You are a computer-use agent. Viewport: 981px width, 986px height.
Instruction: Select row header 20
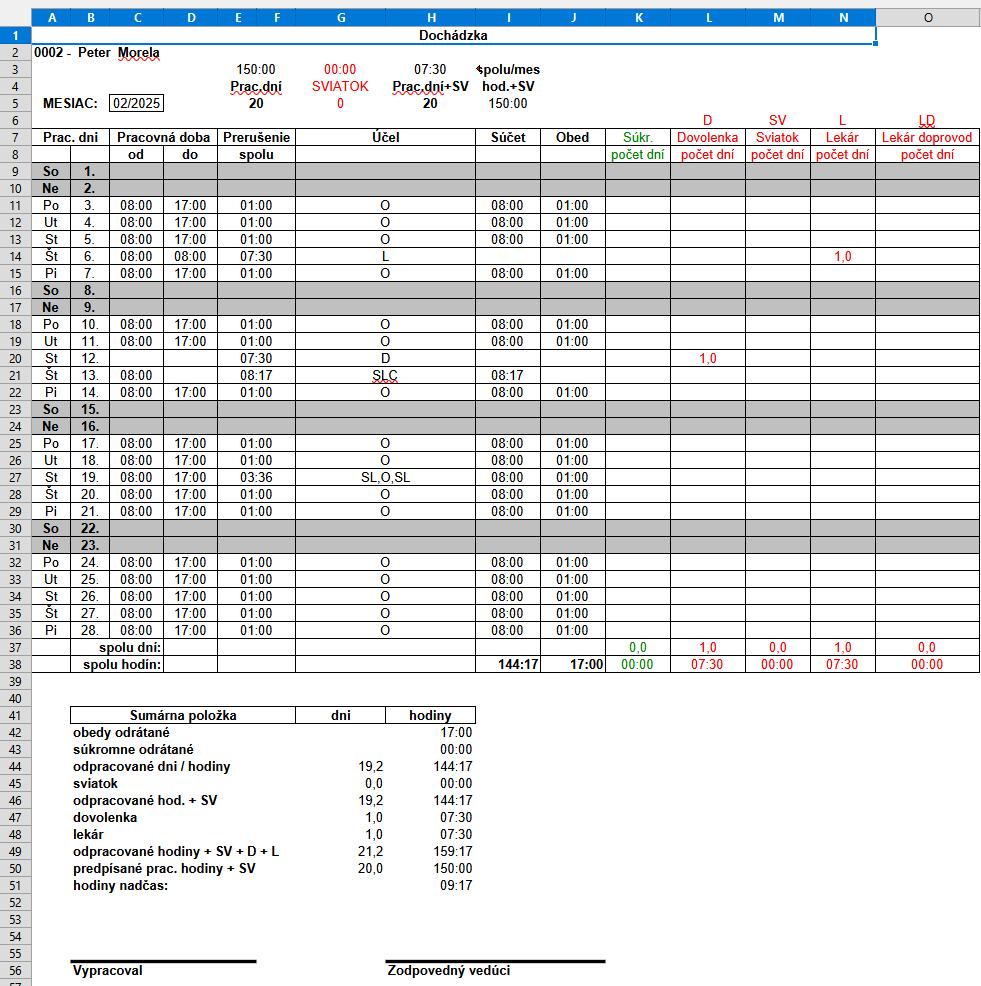[x=16, y=358]
